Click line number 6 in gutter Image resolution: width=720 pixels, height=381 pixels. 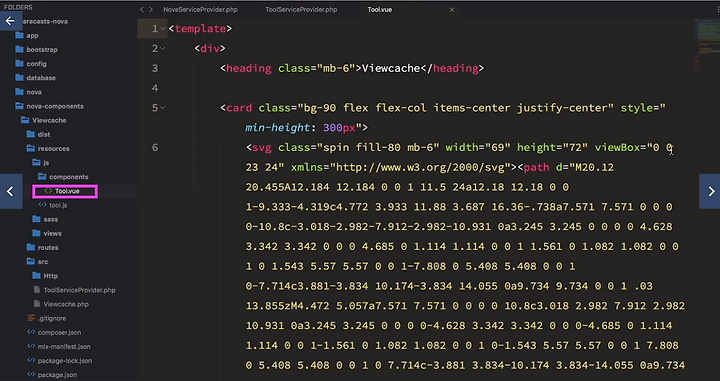(155, 147)
